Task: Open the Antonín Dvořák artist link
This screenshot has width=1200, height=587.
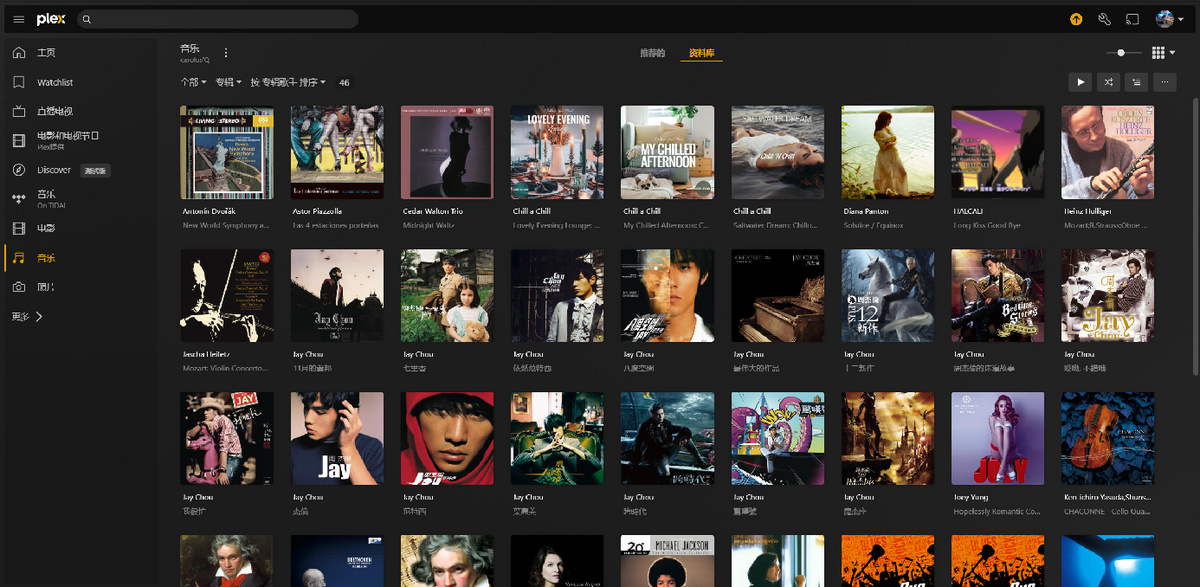Action: click(x=209, y=211)
